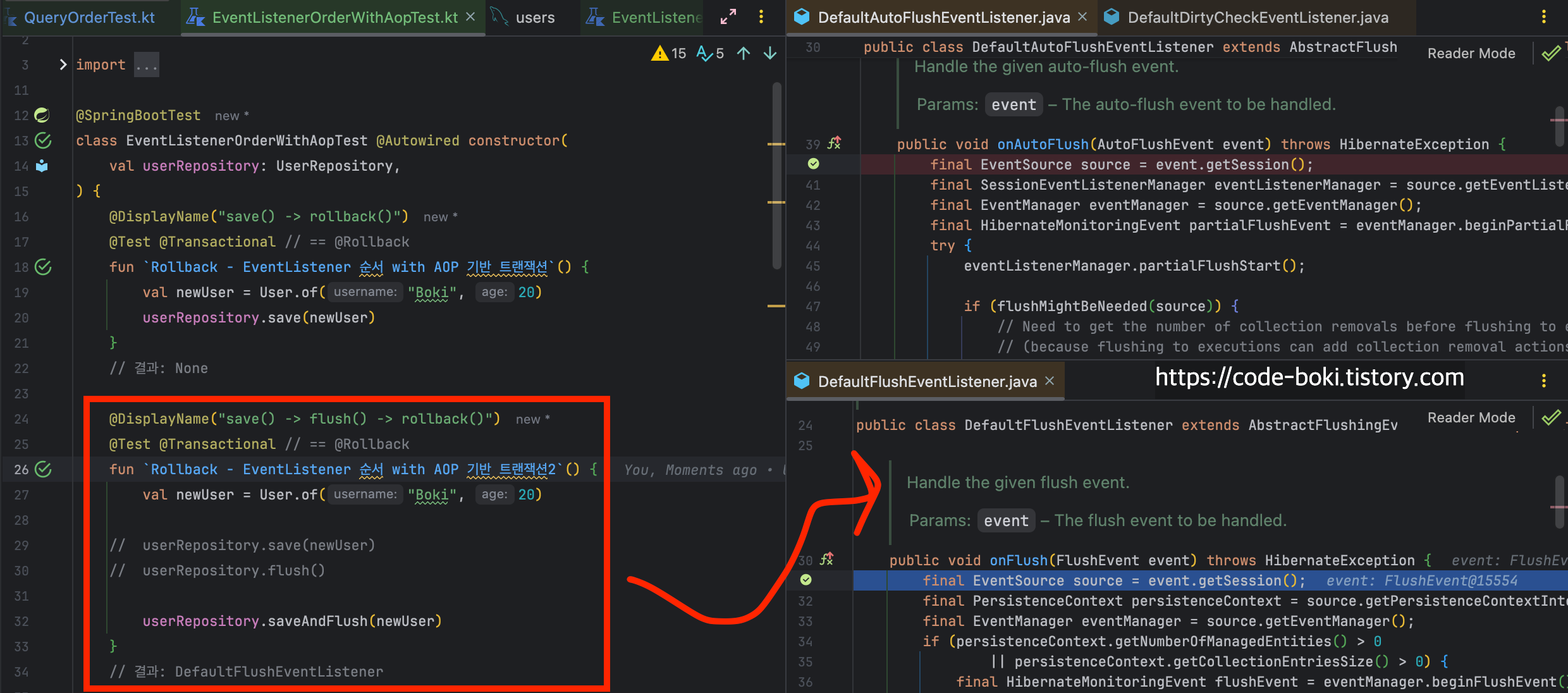Click the warnings count indicator showing 15
This screenshot has width=1568, height=693.
point(669,54)
